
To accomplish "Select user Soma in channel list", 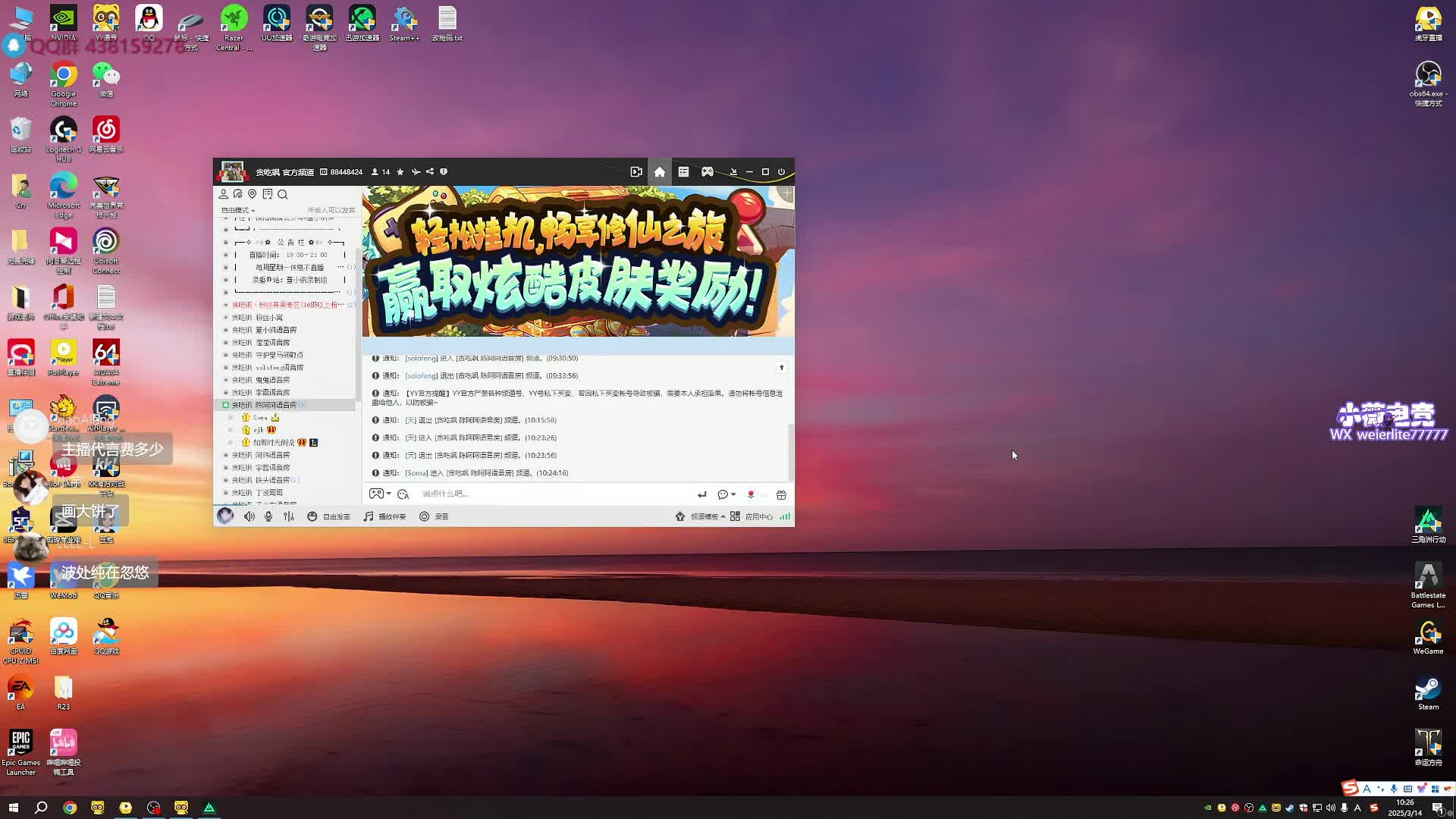I will tap(260, 418).
